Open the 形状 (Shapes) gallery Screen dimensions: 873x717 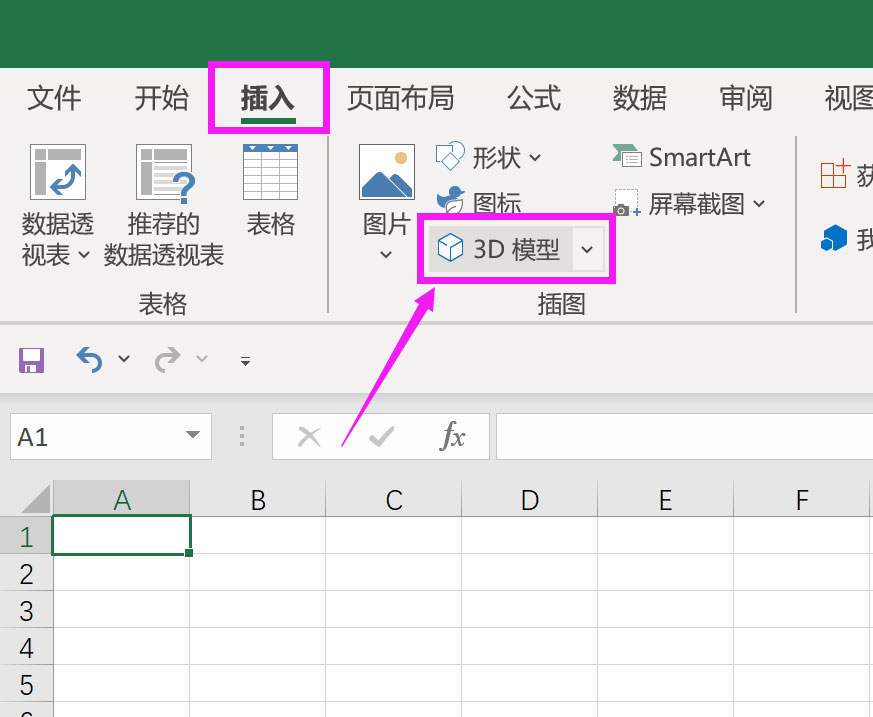click(x=494, y=157)
